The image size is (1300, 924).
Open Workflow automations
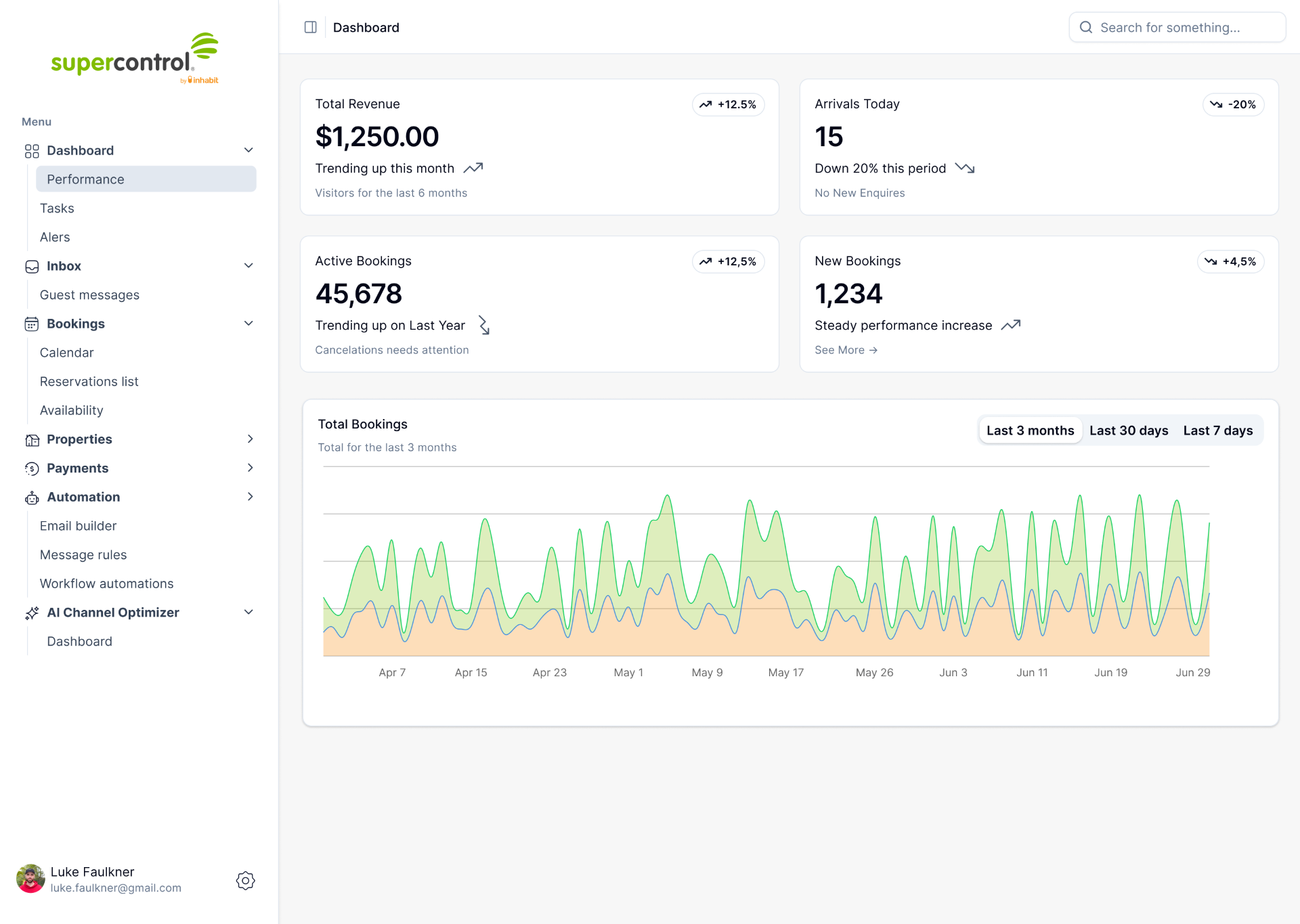point(106,584)
